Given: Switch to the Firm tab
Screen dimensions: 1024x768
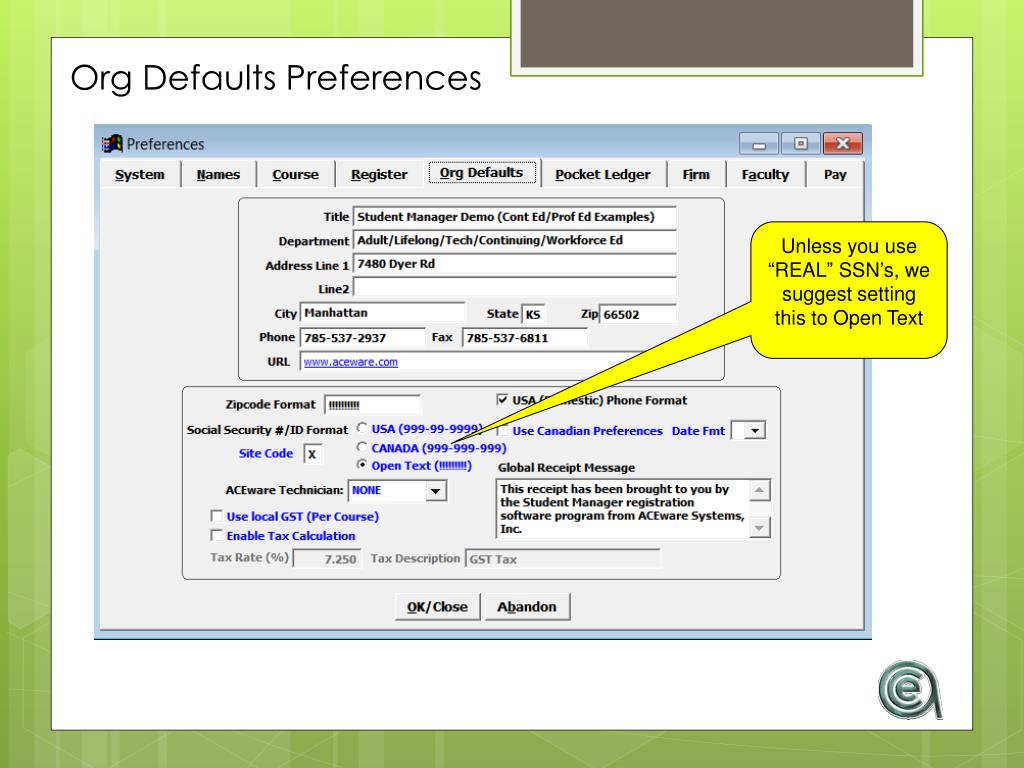Looking at the screenshot, I should 696,174.
